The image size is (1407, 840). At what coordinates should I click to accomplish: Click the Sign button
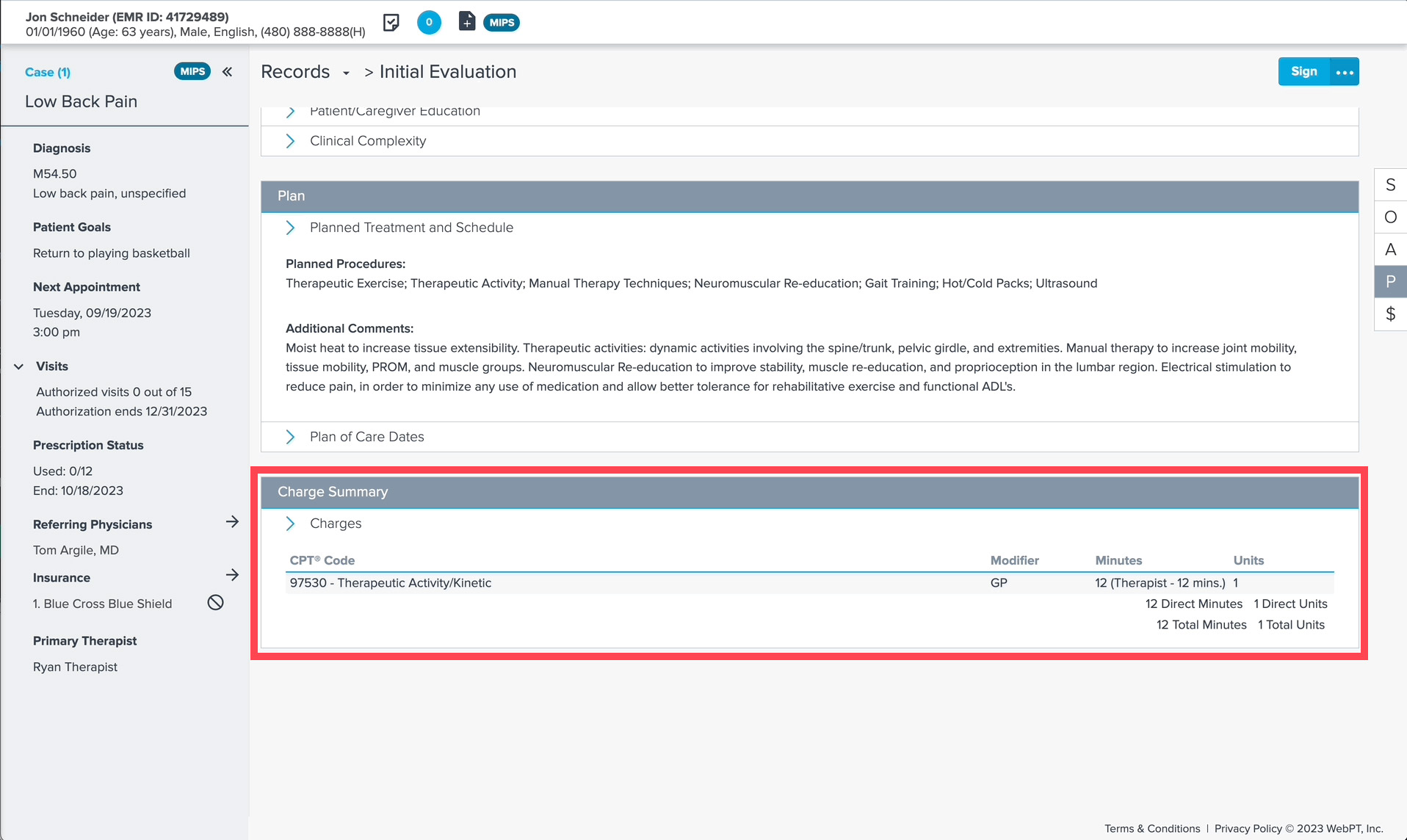tap(1303, 71)
